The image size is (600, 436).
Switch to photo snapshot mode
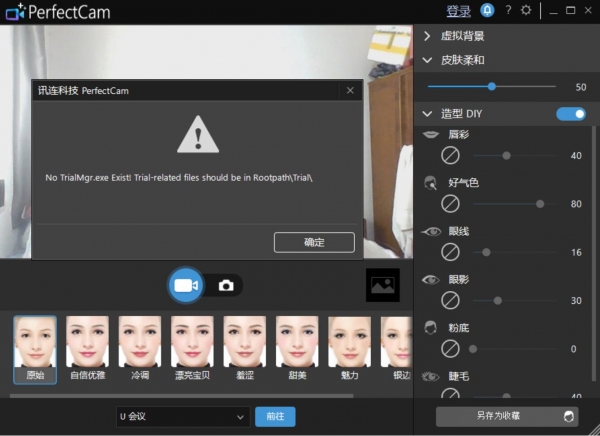pos(226,286)
